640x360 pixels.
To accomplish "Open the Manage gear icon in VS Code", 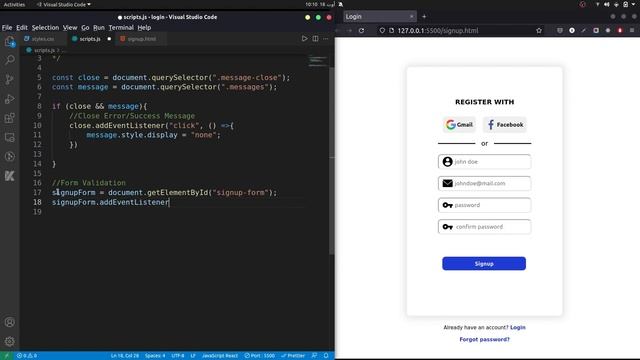I will pyautogui.click(x=9, y=341).
